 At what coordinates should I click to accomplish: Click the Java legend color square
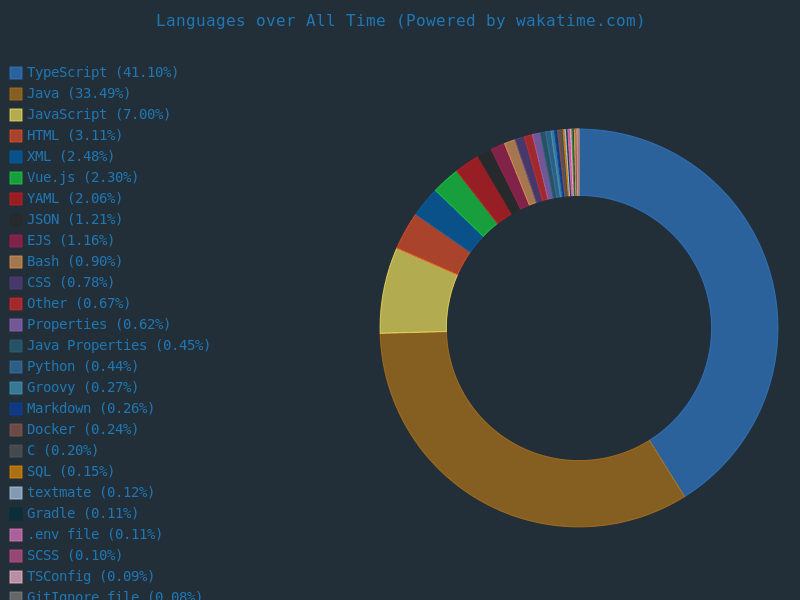tap(16, 94)
